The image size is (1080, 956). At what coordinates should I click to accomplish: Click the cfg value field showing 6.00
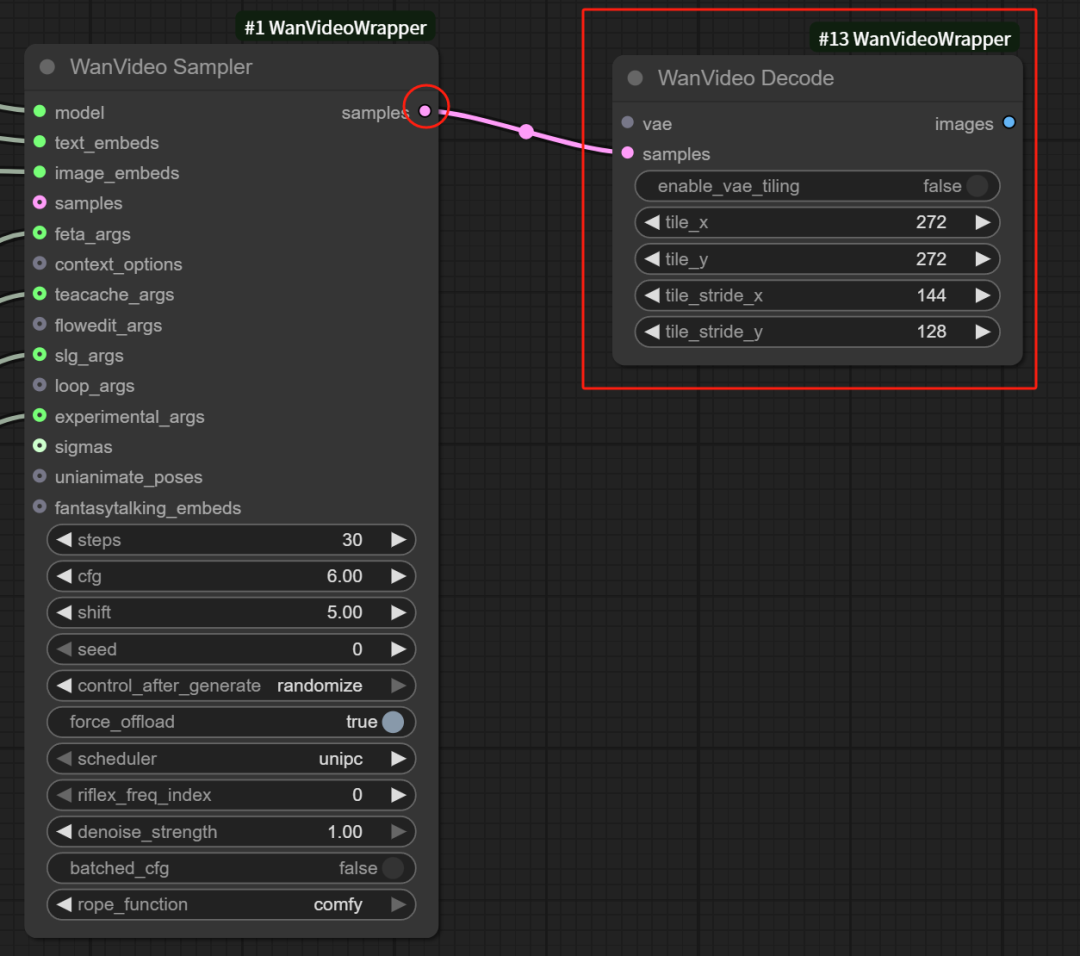(x=231, y=577)
